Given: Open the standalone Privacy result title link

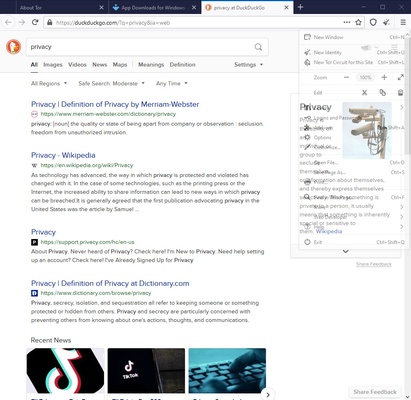Looking at the screenshot, I should point(43,232).
